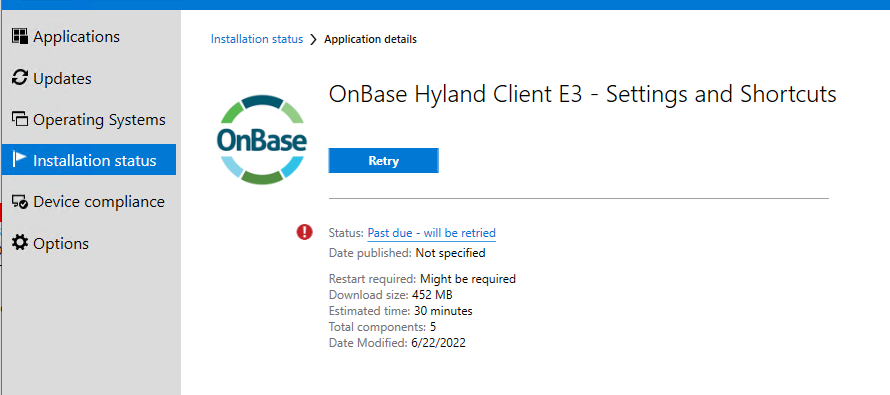Click the Operating Systems window icon
The image size is (890, 395).
(x=20, y=119)
